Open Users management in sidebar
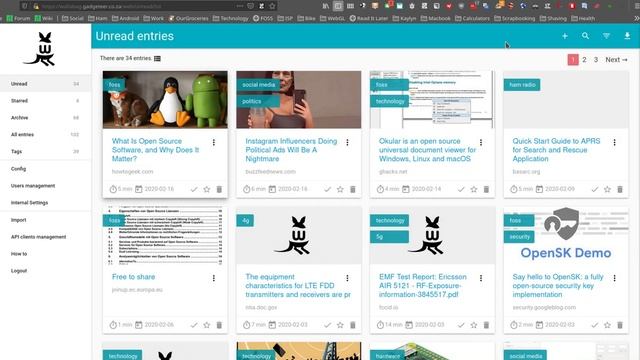The width and height of the screenshot is (640, 360). (x=45, y=186)
